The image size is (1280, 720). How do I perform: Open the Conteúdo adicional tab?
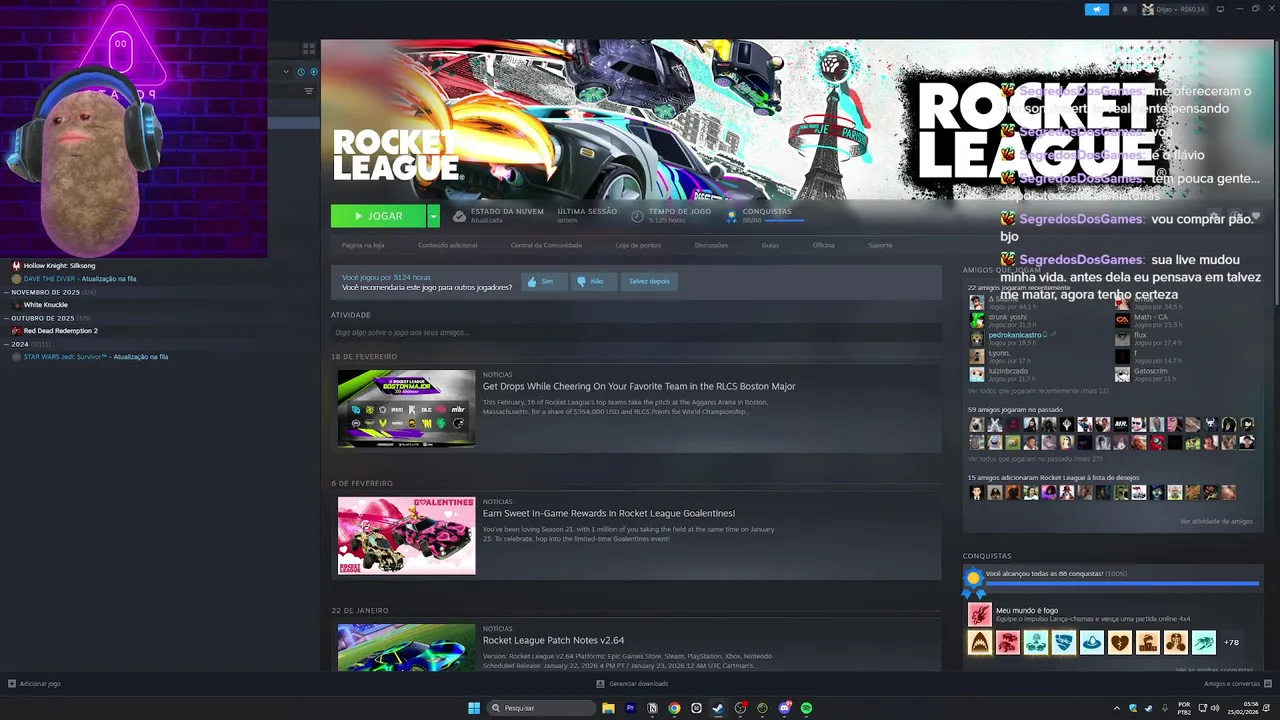coord(448,245)
